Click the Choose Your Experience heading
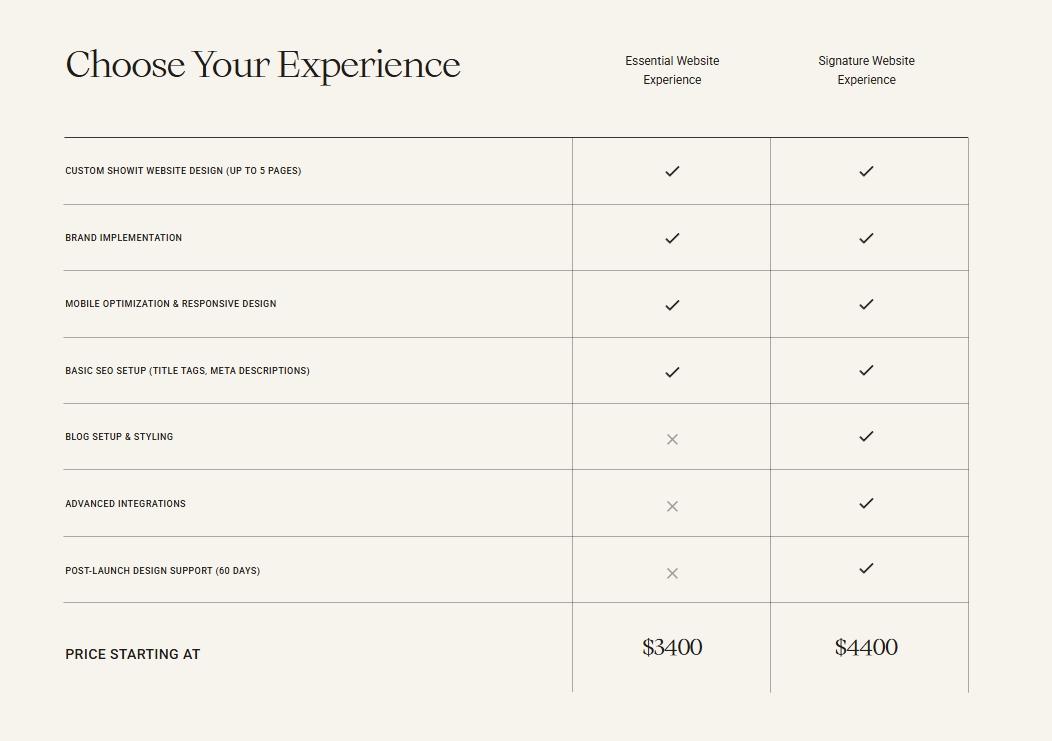This screenshot has height=741, width=1052. point(263,65)
